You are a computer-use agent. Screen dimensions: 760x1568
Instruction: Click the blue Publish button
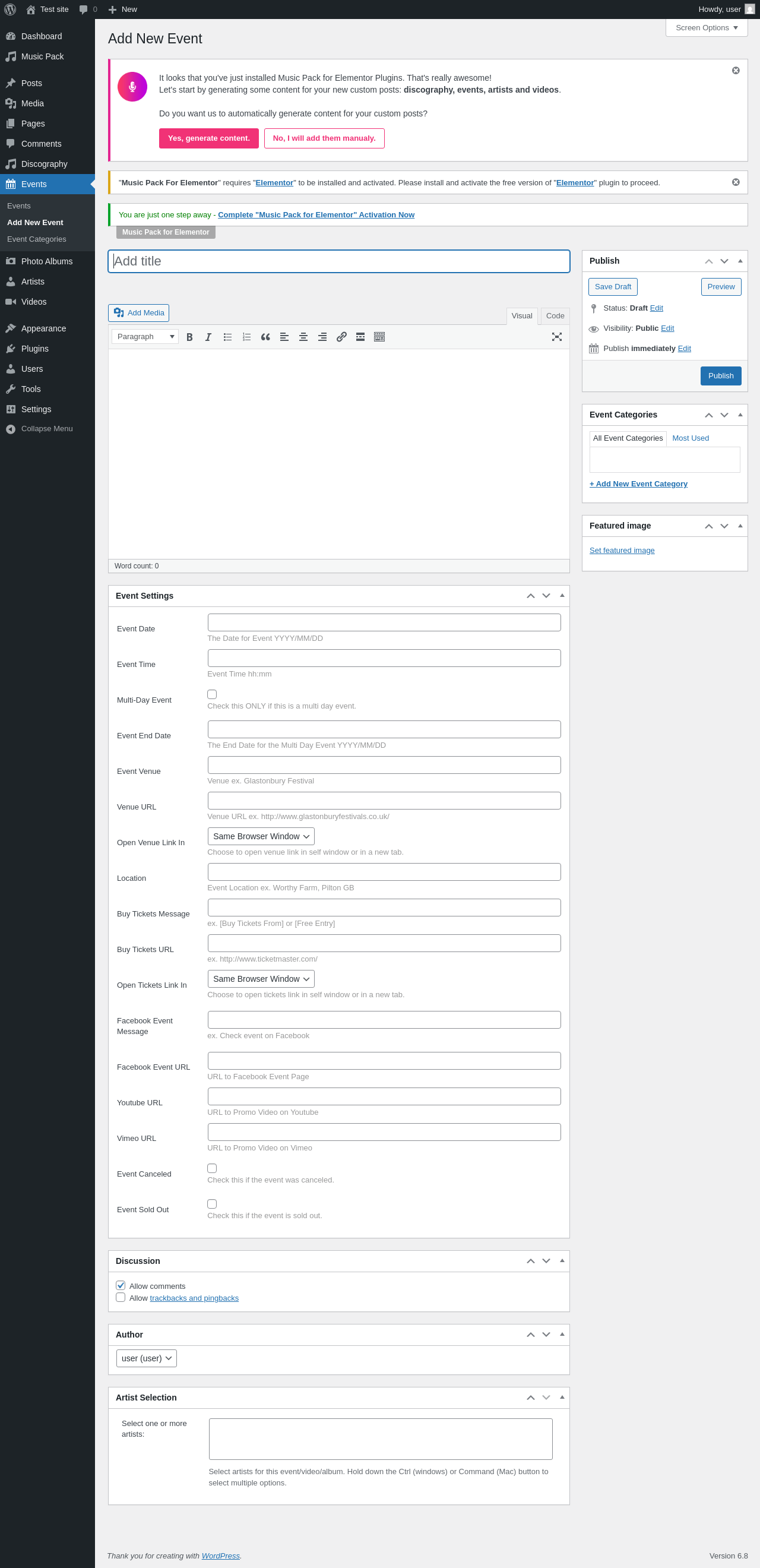[x=721, y=375]
